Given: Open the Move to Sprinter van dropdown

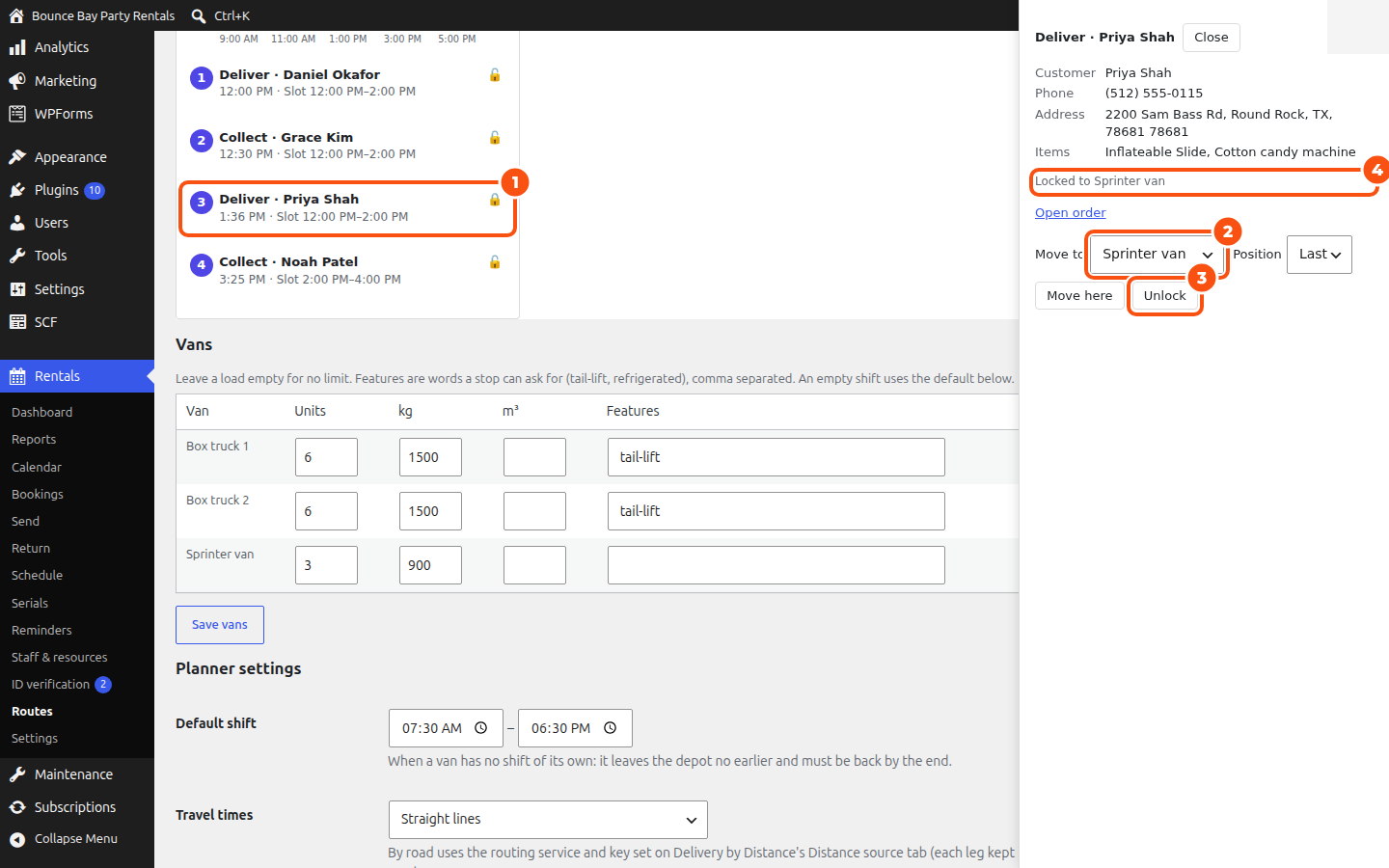Looking at the screenshot, I should 1157,255.
